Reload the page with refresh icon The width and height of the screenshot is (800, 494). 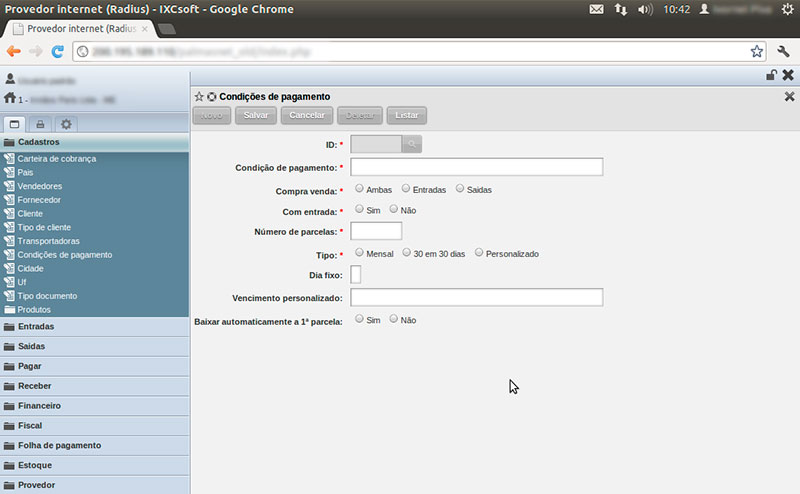pyautogui.click(x=57, y=52)
